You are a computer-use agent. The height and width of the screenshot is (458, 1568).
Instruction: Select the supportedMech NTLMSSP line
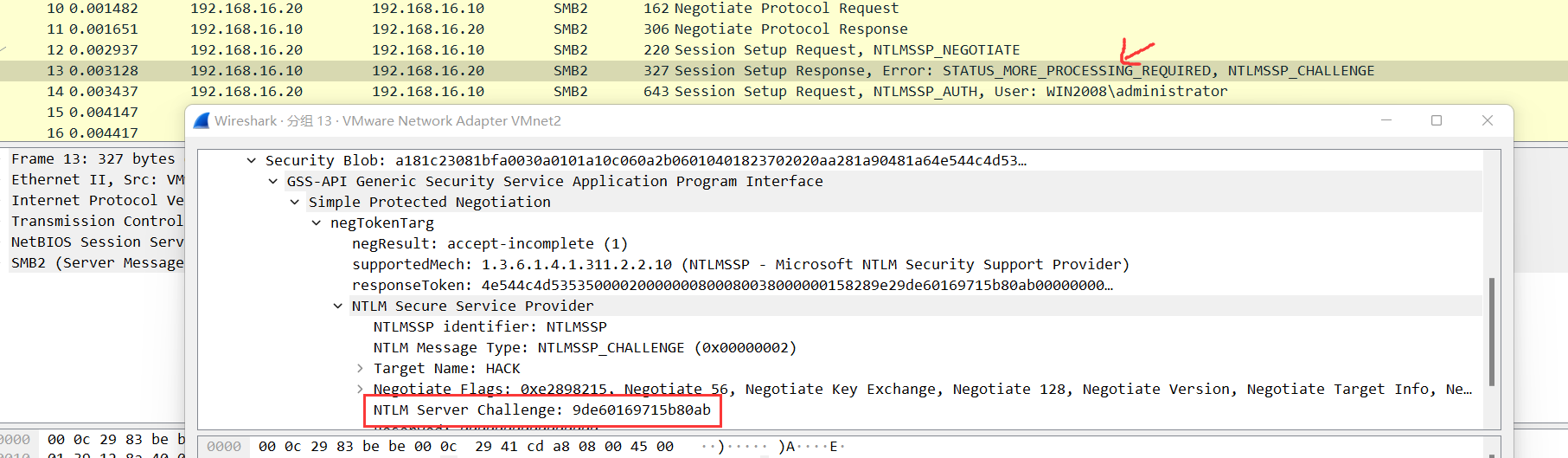pos(739,265)
